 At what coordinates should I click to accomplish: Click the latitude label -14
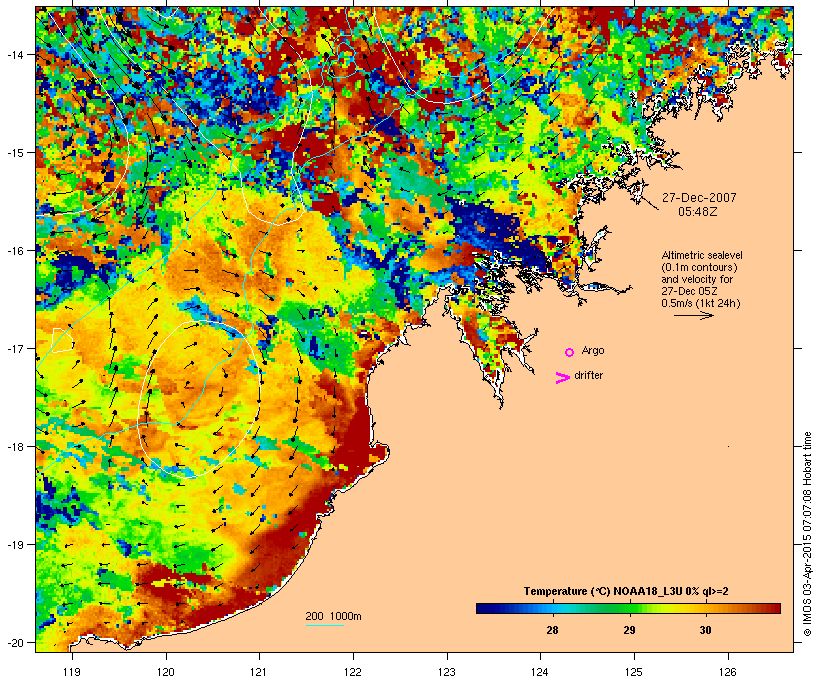click(x=15, y=54)
